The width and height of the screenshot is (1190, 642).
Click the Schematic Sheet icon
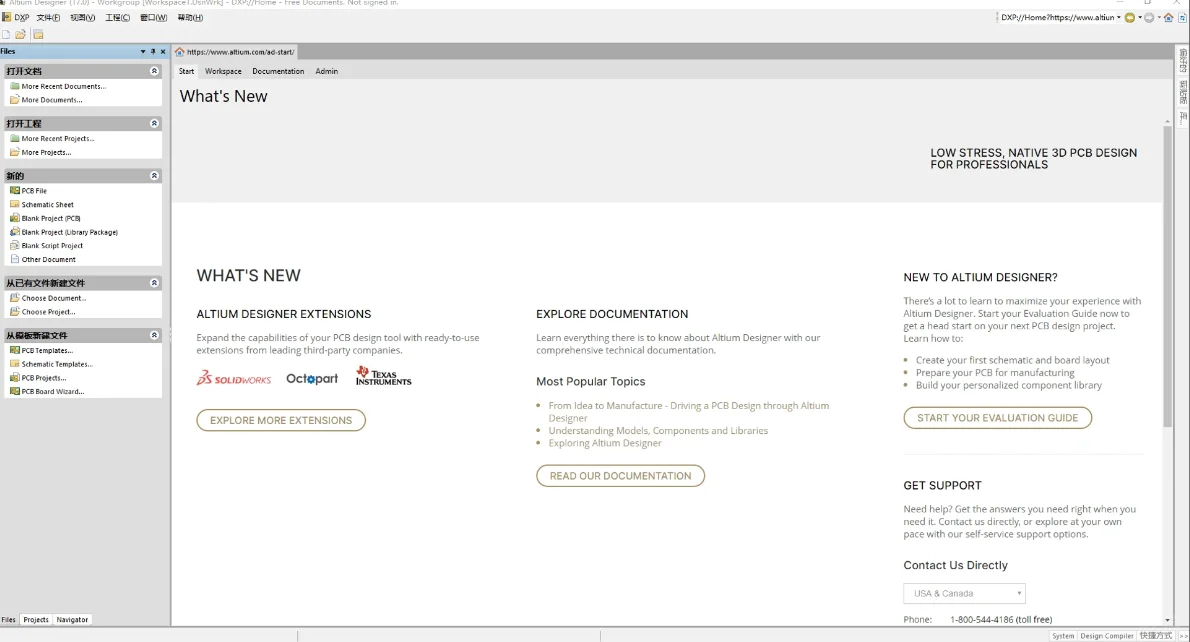pos(14,204)
